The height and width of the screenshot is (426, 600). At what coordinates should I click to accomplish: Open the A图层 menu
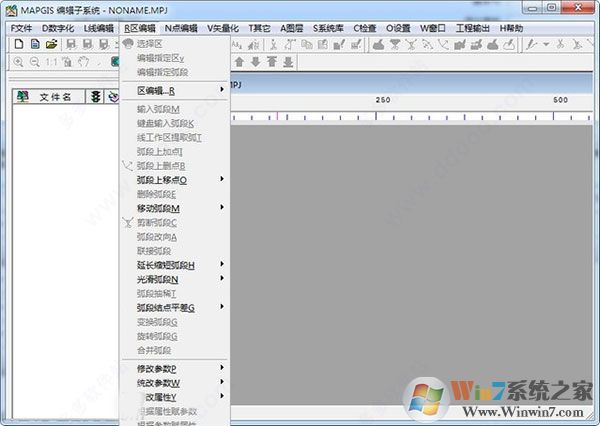click(x=292, y=28)
